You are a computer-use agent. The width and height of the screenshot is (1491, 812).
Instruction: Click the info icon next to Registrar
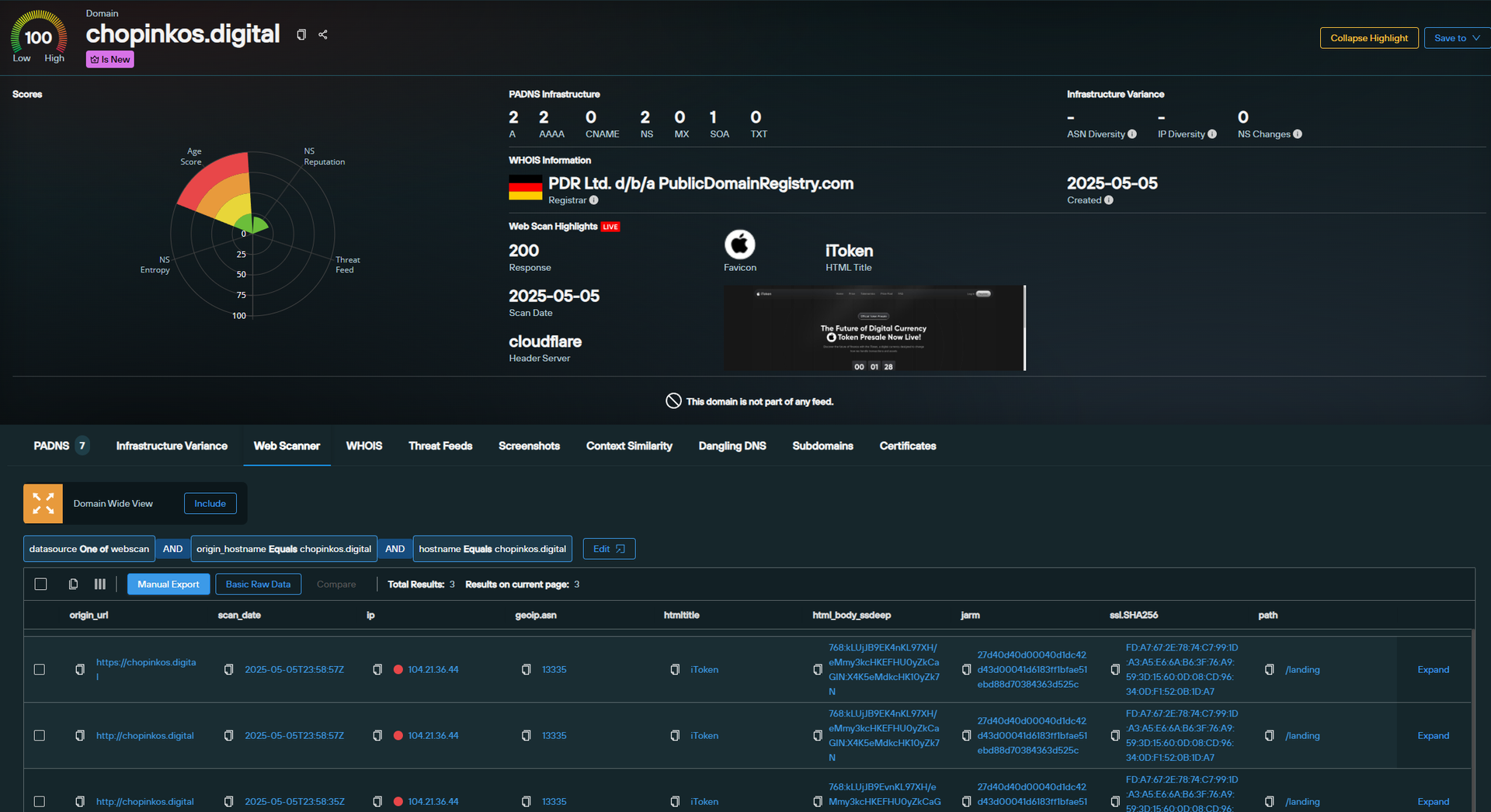click(594, 200)
